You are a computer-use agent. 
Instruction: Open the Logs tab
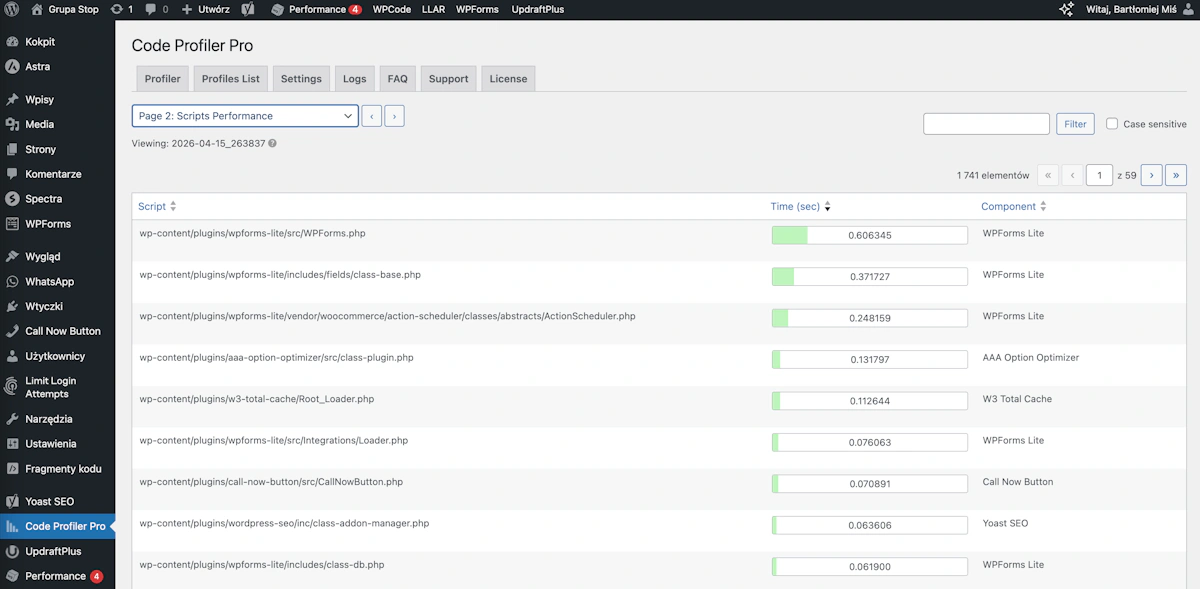click(x=355, y=79)
